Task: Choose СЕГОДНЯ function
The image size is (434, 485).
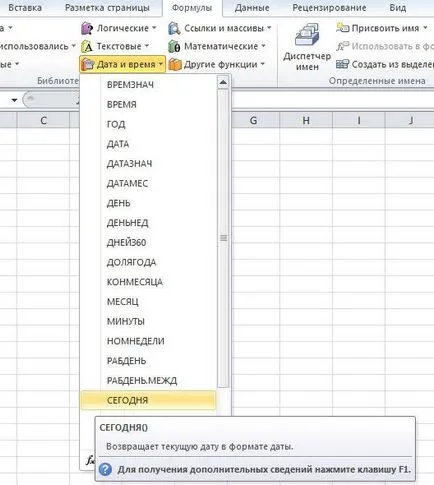Action: tap(149, 400)
